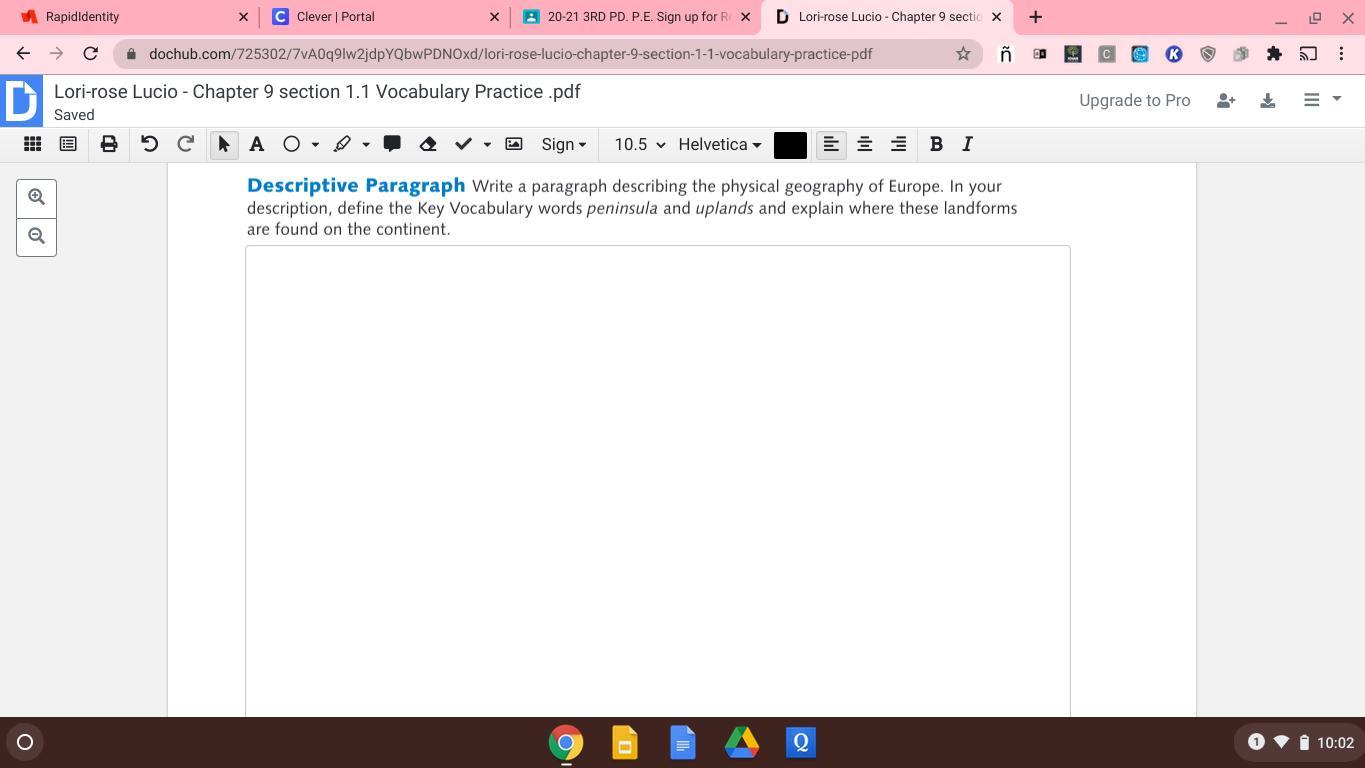Screen dimensions: 1365x768
Task: Select the circle shape tool
Action: 291,144
